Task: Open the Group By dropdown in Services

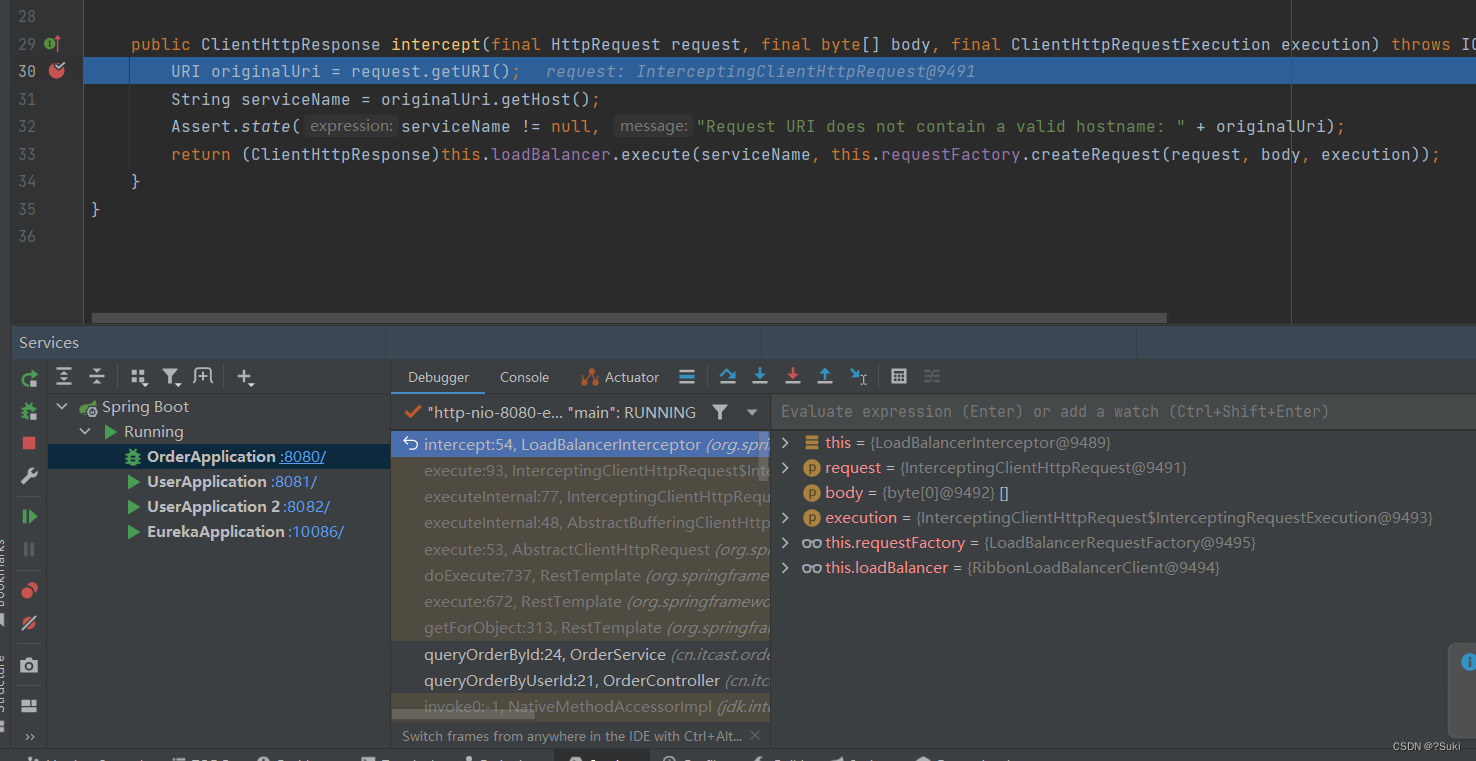Action: [139, 377]
